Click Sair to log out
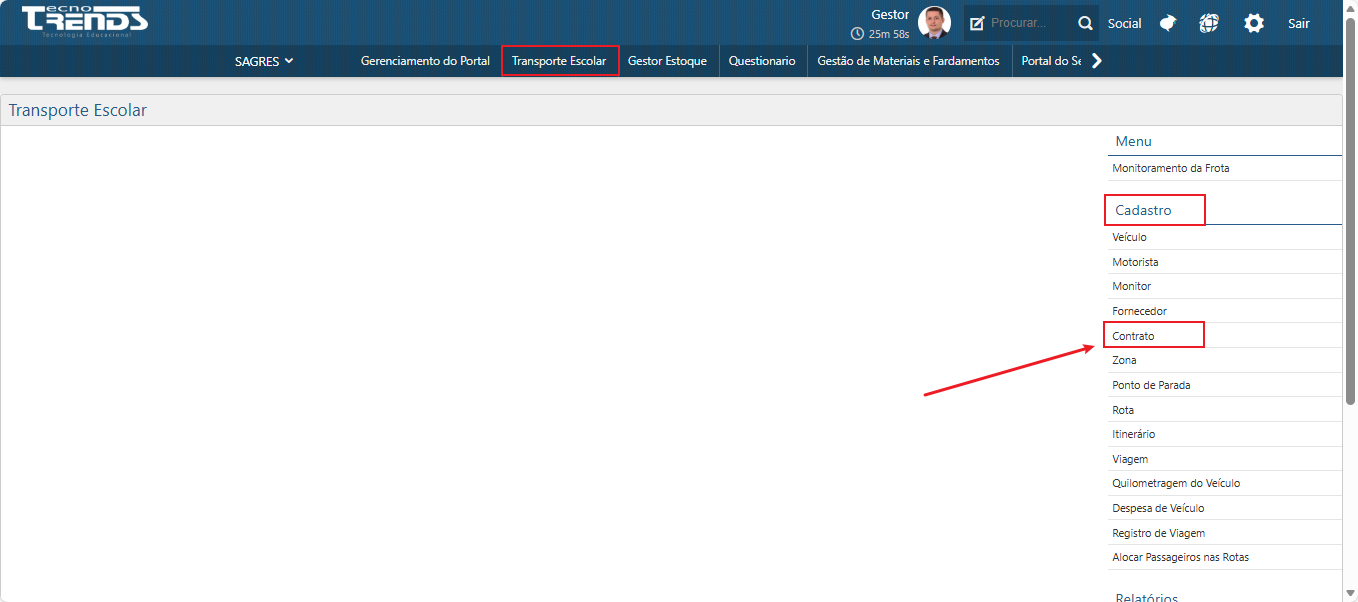The width and height of the screenshot is (1358, 602). (1298, 23)
